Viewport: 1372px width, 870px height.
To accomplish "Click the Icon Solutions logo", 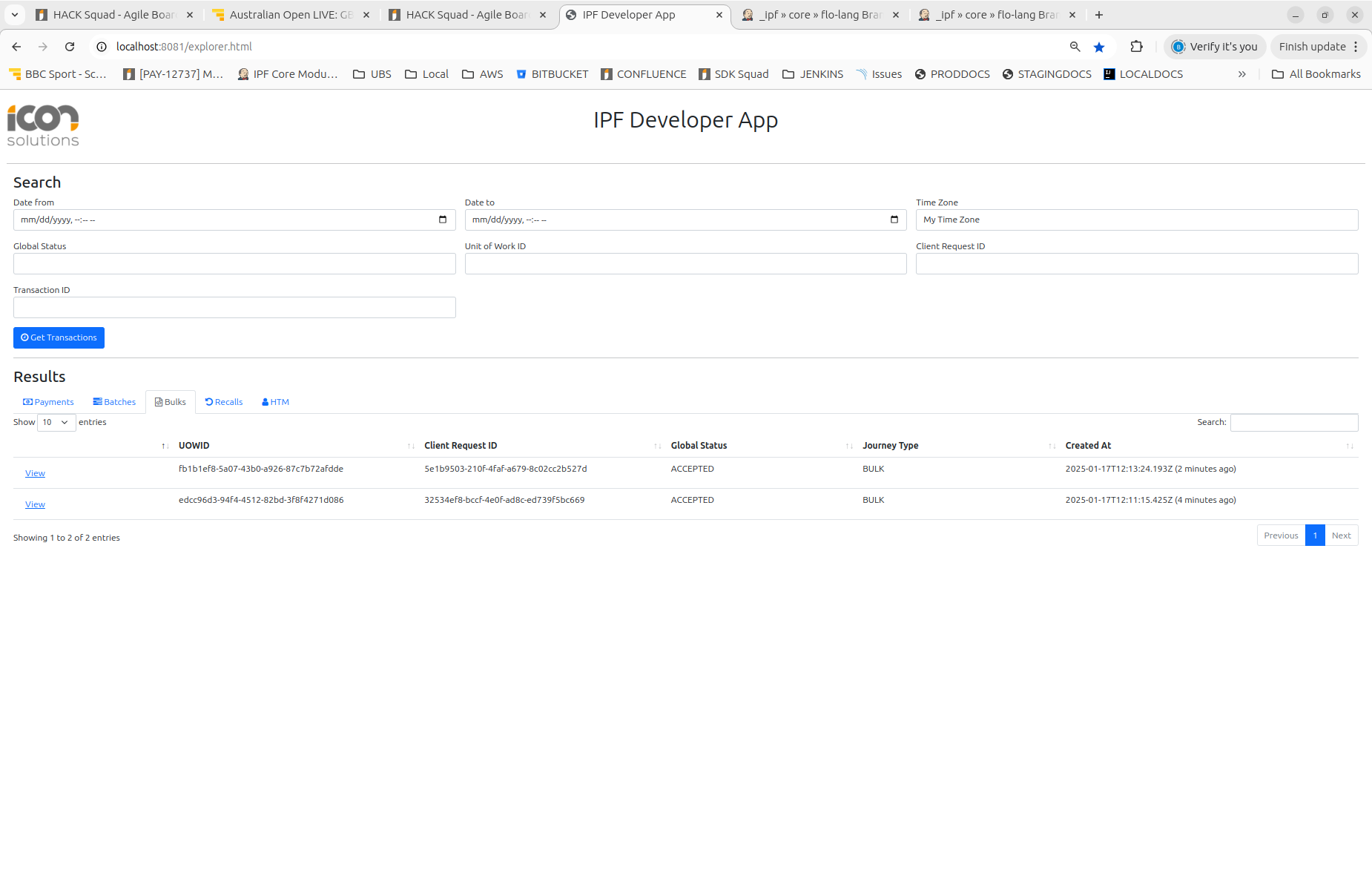I will click(43, 125).
